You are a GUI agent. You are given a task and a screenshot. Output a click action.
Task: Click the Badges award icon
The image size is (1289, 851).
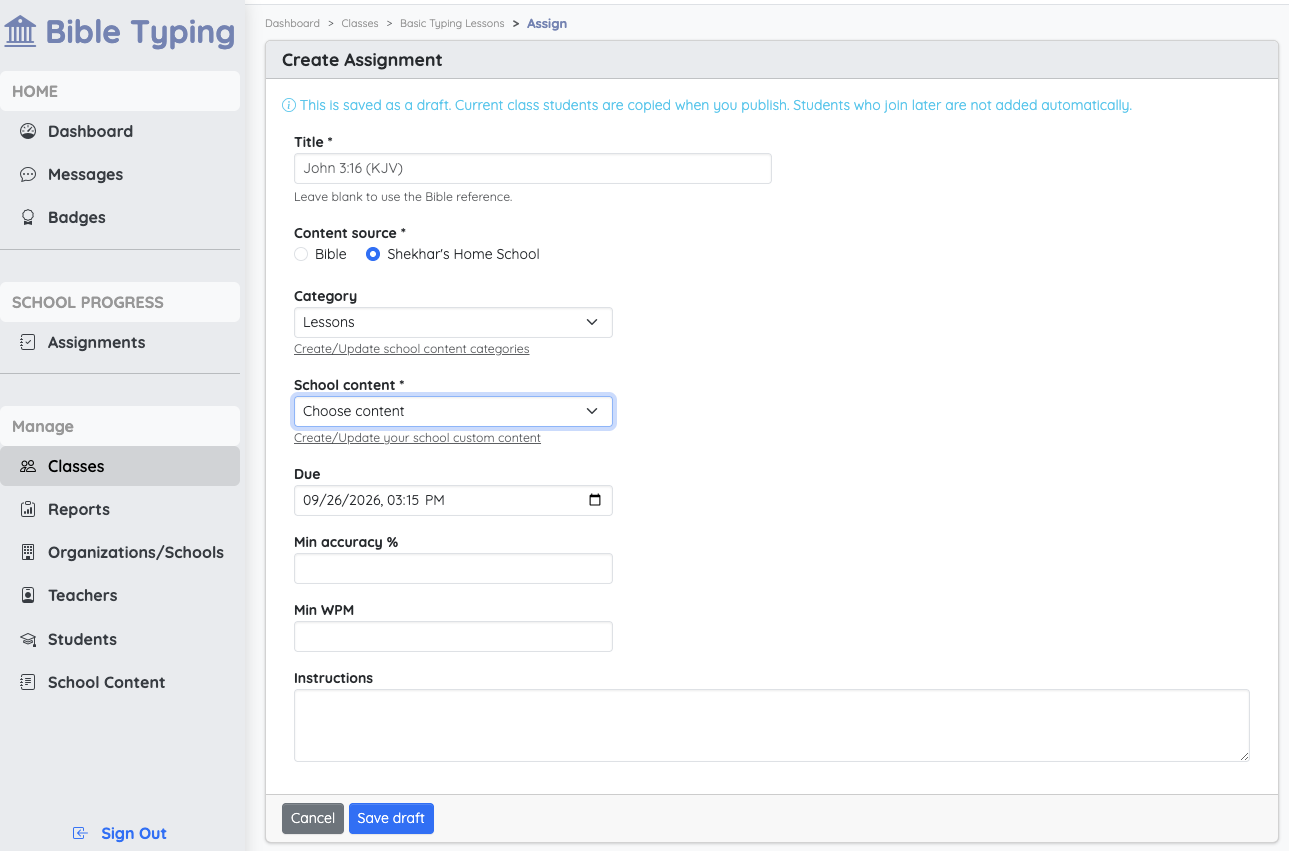coord(28,217)
